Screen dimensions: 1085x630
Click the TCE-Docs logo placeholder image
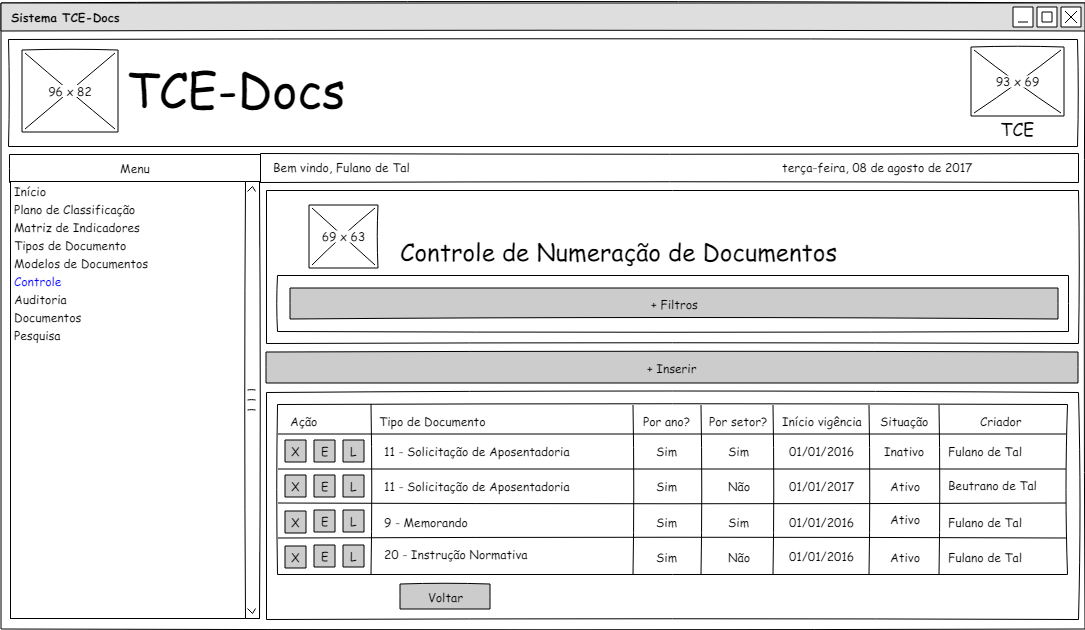pos(70,92)
